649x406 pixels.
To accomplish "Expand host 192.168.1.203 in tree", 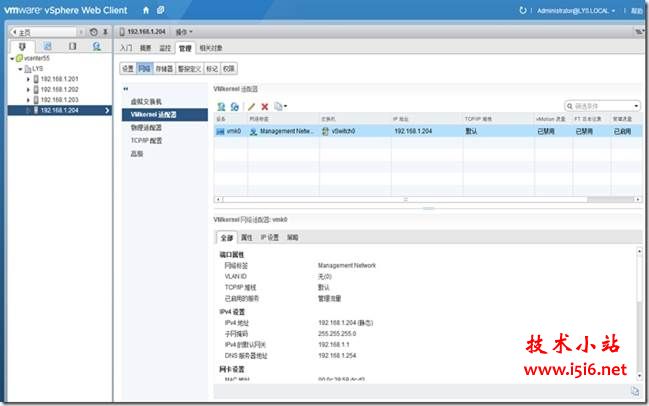I will (28, 100).
